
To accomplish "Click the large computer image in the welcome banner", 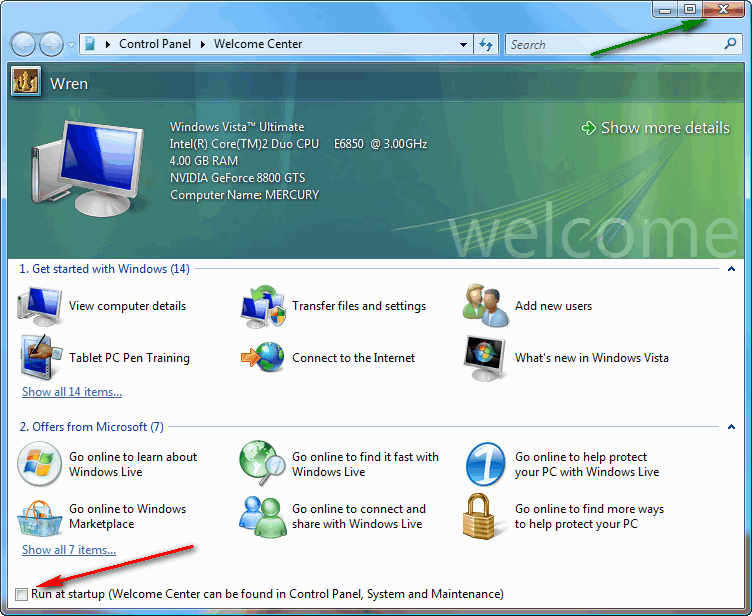I will pos(88,168).
